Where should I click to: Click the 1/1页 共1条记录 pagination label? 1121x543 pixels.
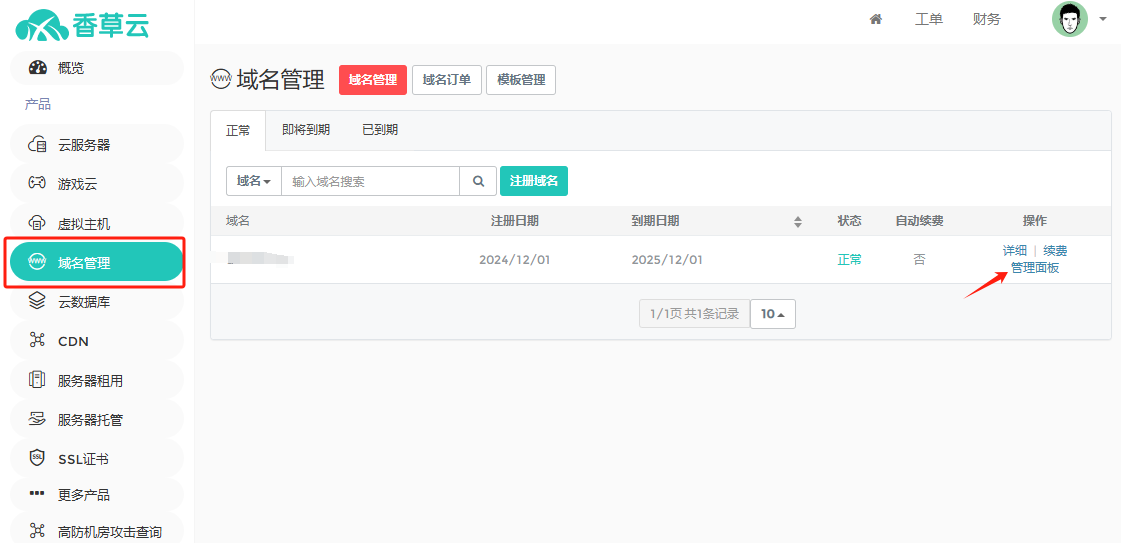point(694,314)
